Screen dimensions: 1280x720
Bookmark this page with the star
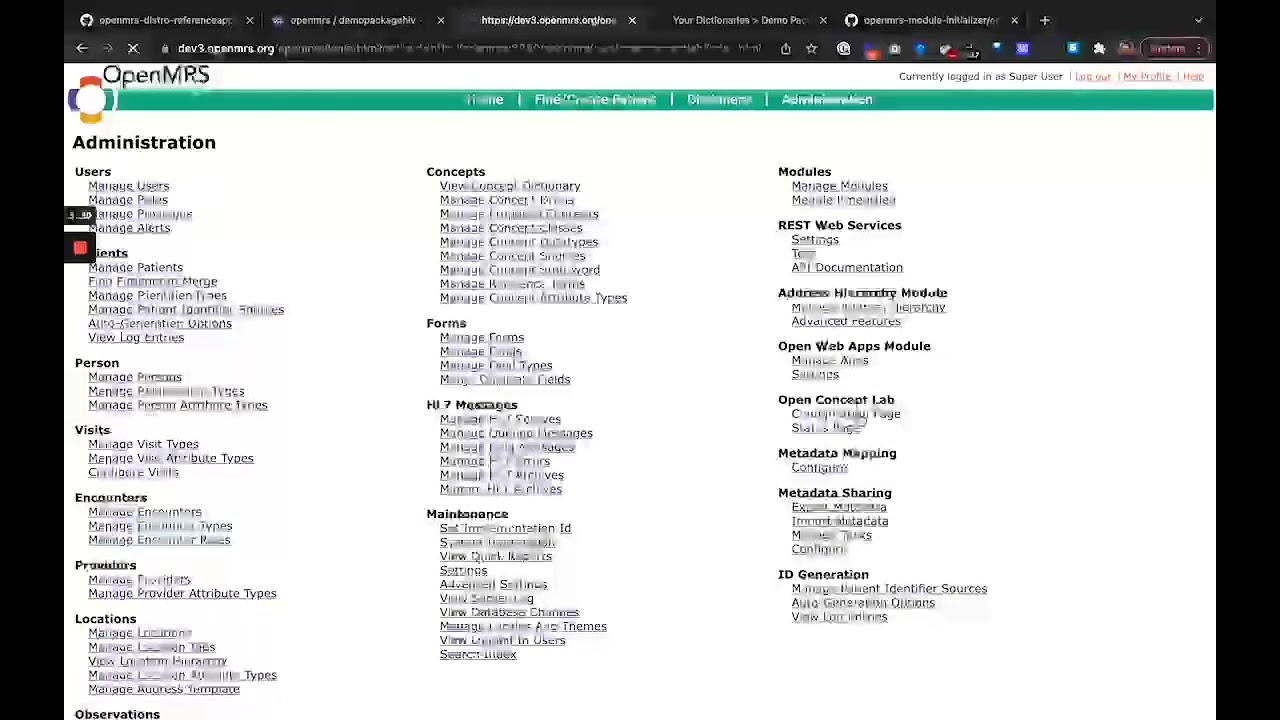811,48
